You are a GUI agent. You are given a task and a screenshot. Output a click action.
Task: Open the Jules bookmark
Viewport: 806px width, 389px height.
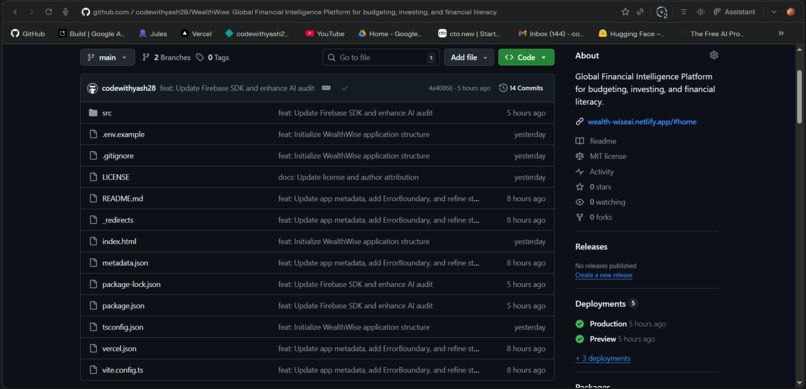pyautogui.click(x=153, y=33)
